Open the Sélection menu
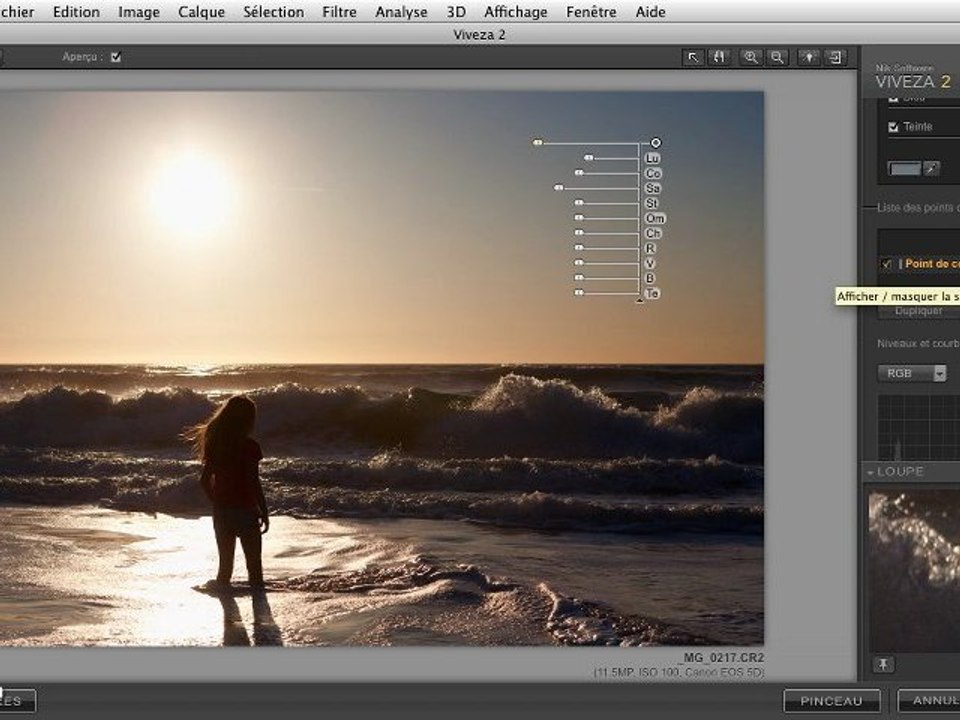Viewport: 960px width, 720px height. 273,12
